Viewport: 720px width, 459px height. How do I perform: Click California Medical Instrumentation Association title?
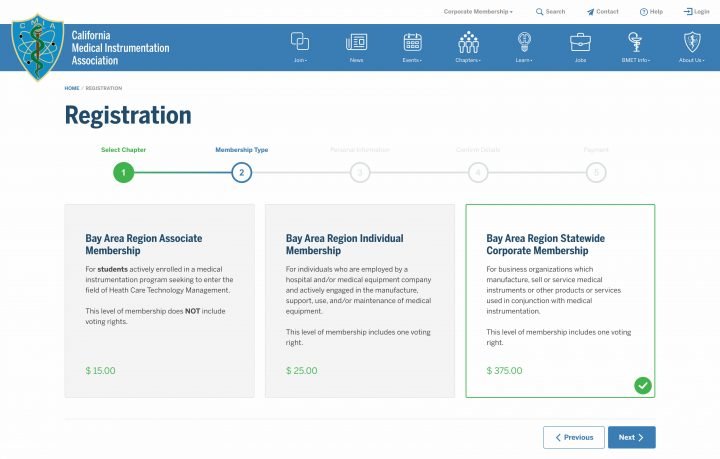point(120,48)
